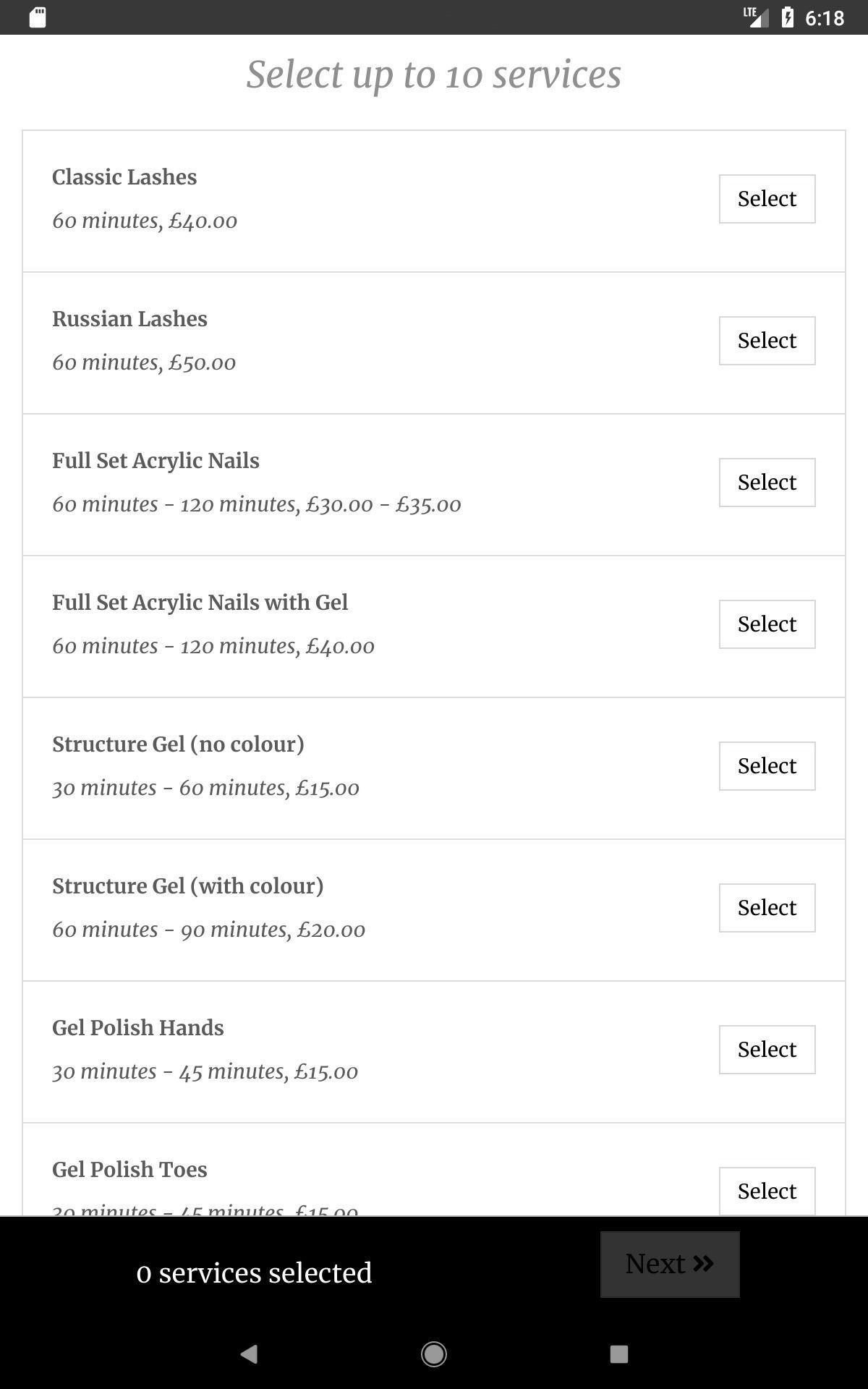Tap the Android back navigation icon

[249, 1354]
